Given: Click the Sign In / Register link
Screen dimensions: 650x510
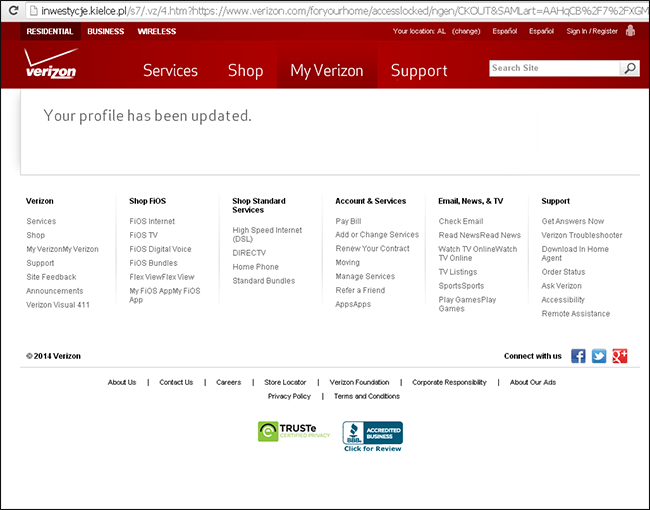Looking at the screenshot, I should [x=592, y=31].
